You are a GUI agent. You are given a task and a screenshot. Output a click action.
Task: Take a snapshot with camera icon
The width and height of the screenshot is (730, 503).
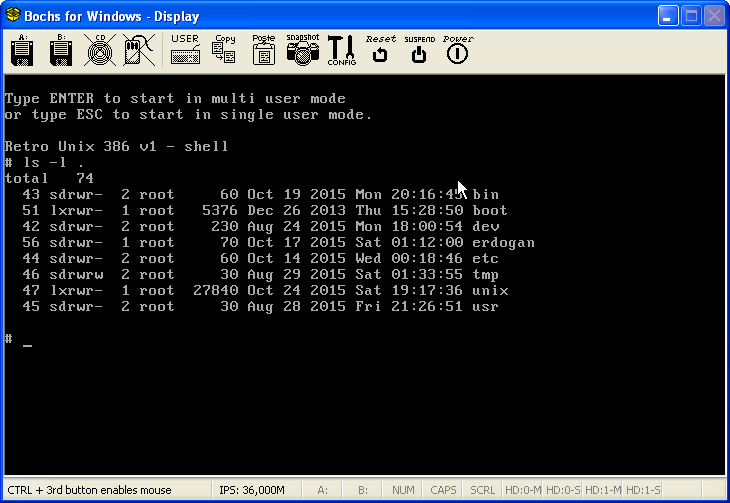click(302, 50)
